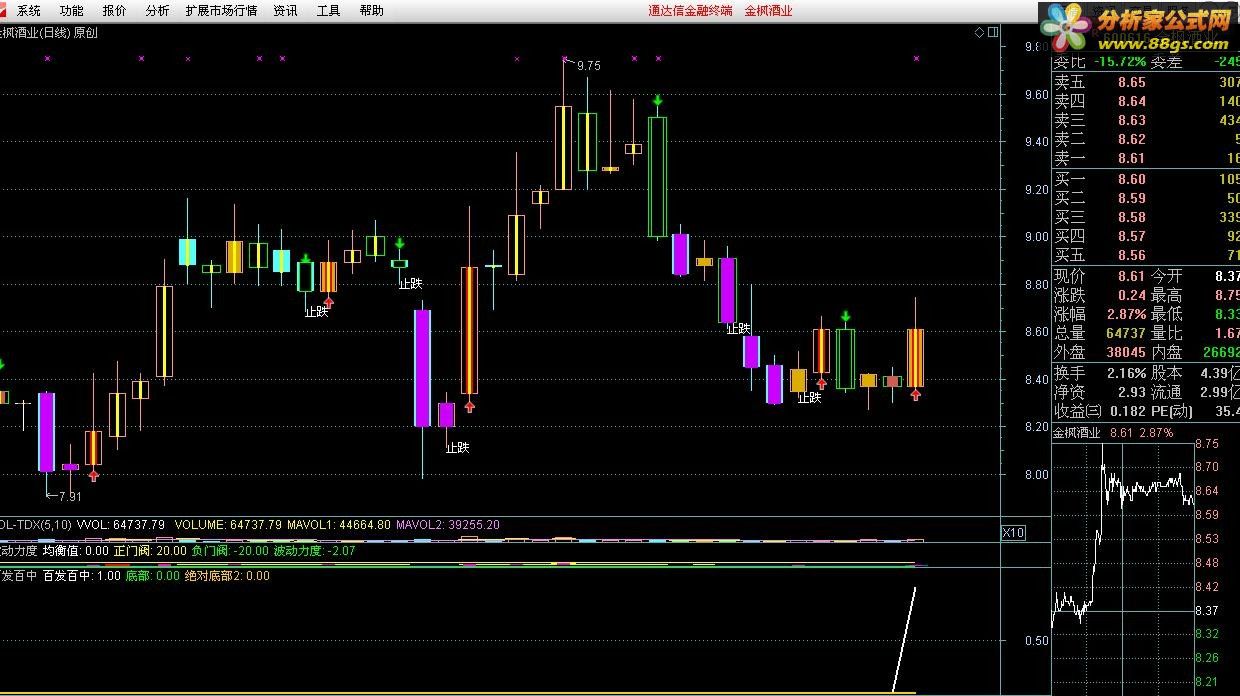Select the 卖一 8.61 order row
Screen dimensions: 1240x696
coord(1146,159)
